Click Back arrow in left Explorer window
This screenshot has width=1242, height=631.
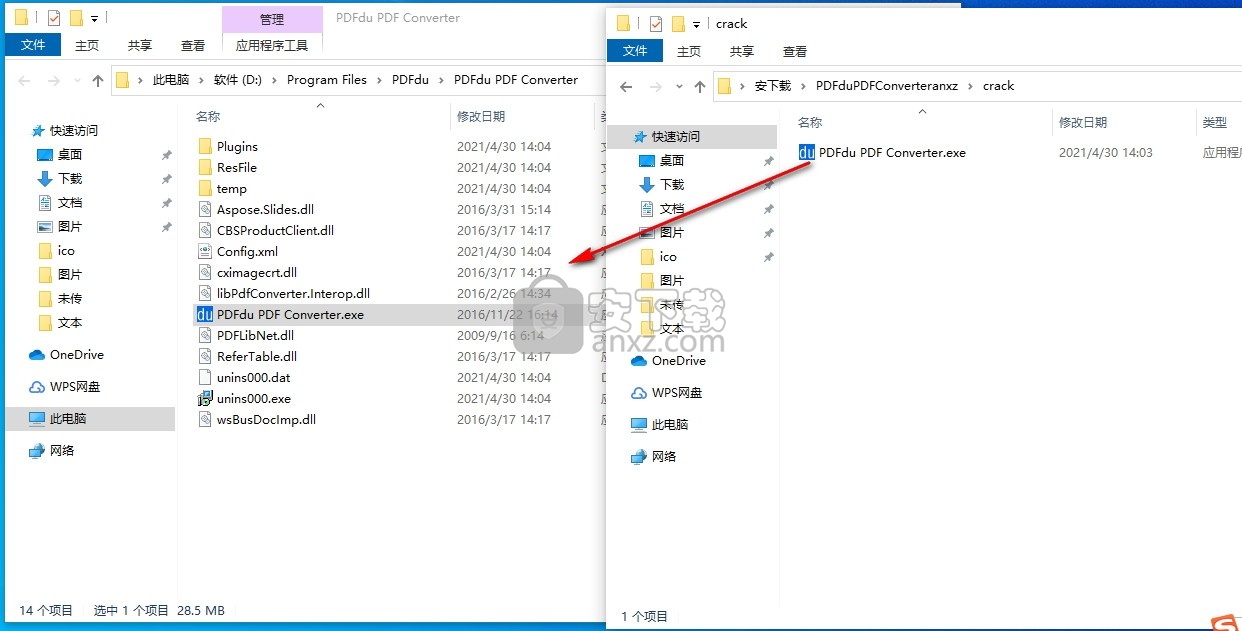tap(26, 80)
